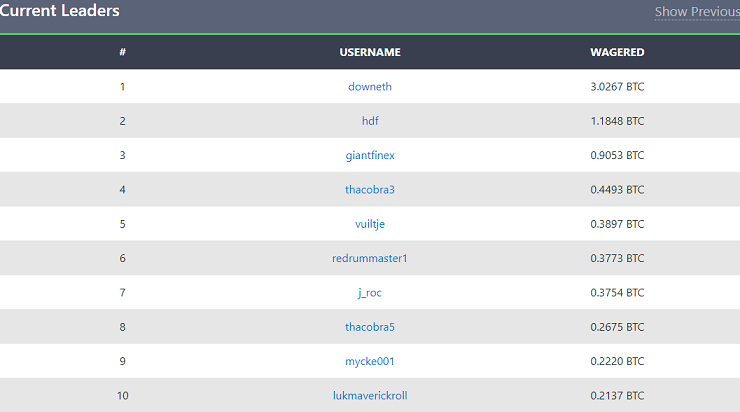Click the USERNAME column header

click(x=370, y=52)
